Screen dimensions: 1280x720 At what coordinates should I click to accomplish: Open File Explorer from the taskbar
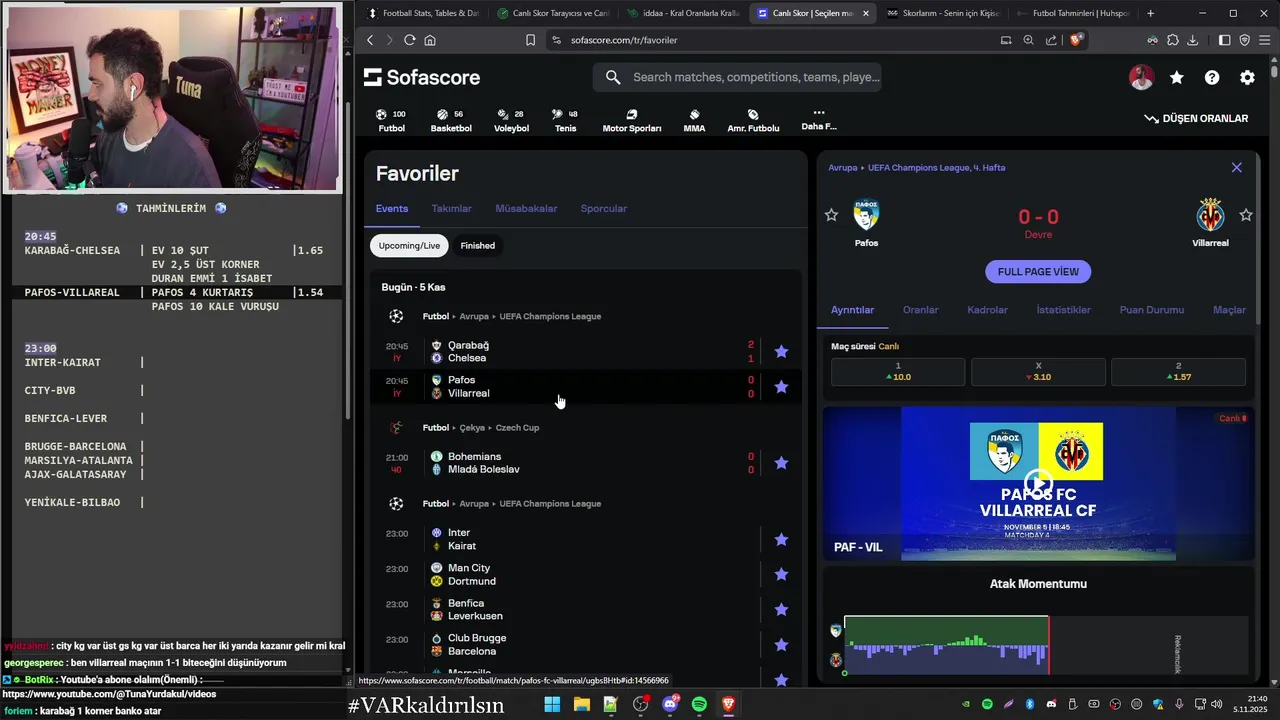tap(581, 704)
